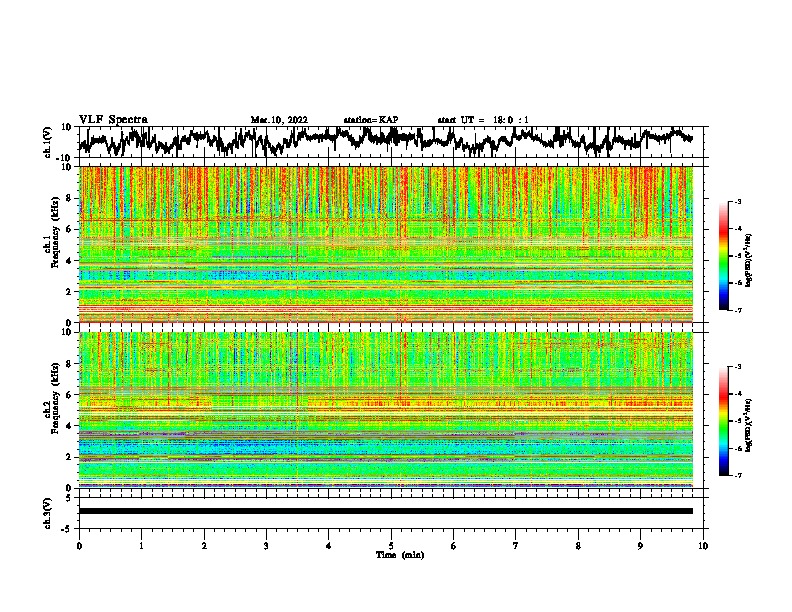Click inside the ch.1 spectrogram panel
Viewport: 792px width, 612px height.
[386, 244]
